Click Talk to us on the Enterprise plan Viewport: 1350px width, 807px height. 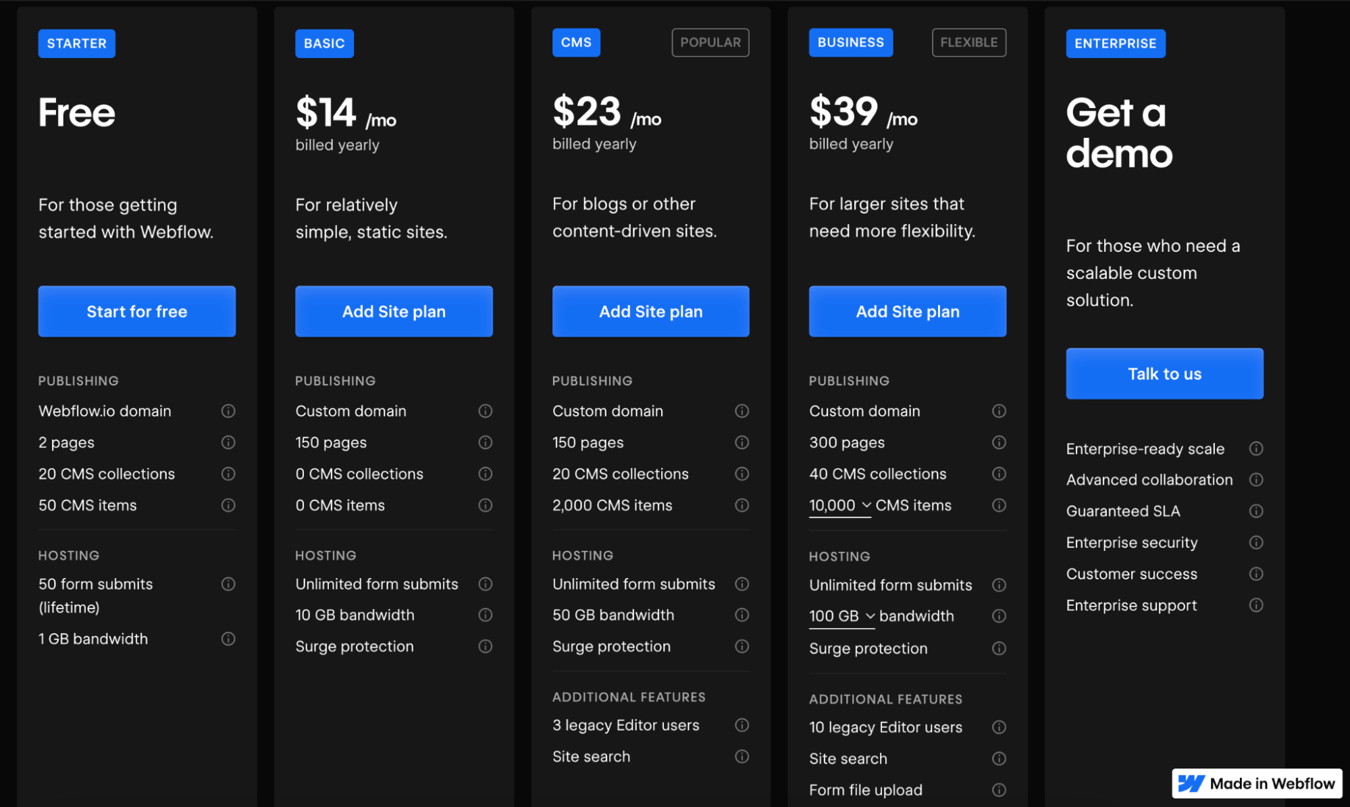pyautogui.click(x=1164, y=373)
